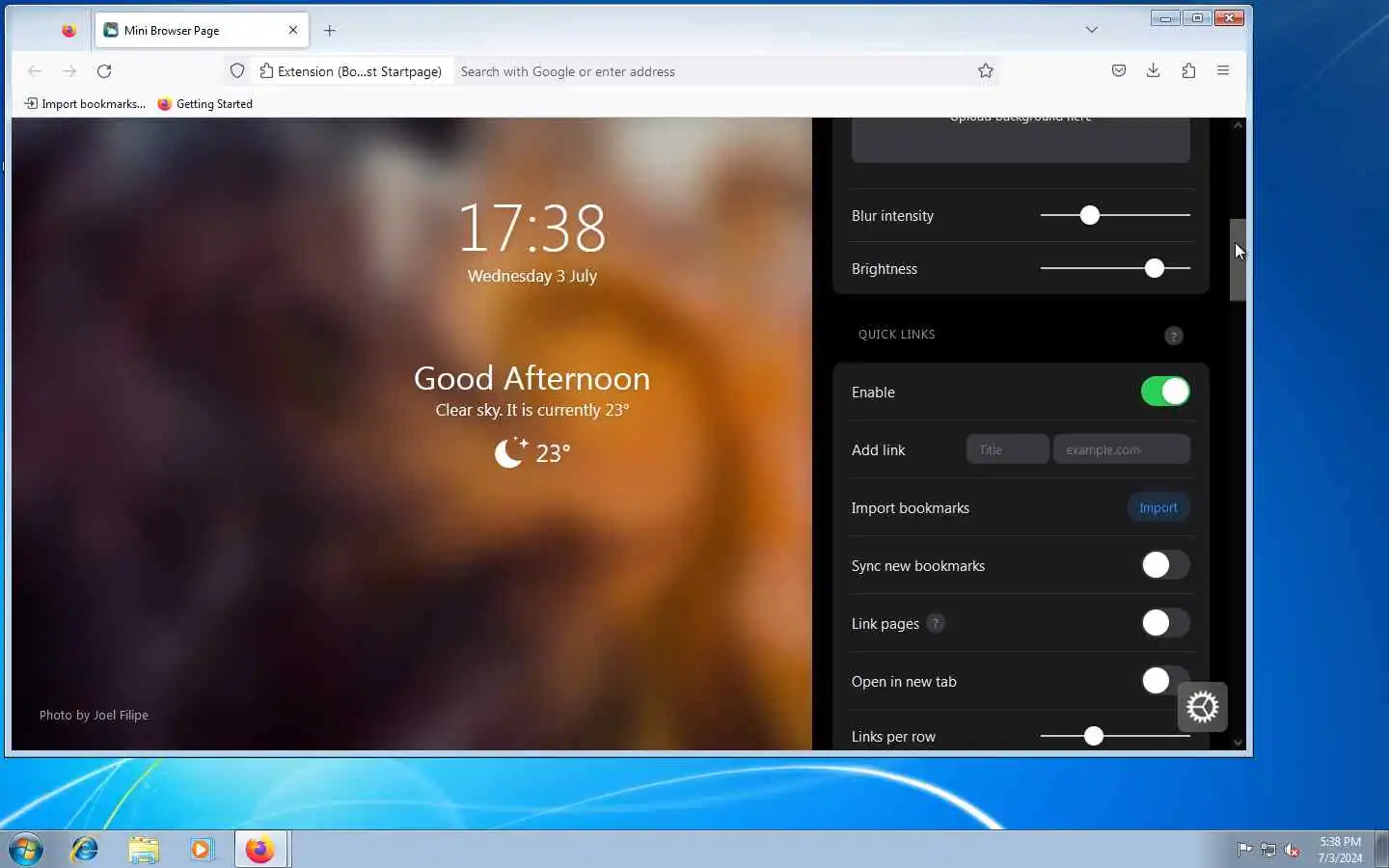Toggle Sync new bookmarks on

point(1165,565)
